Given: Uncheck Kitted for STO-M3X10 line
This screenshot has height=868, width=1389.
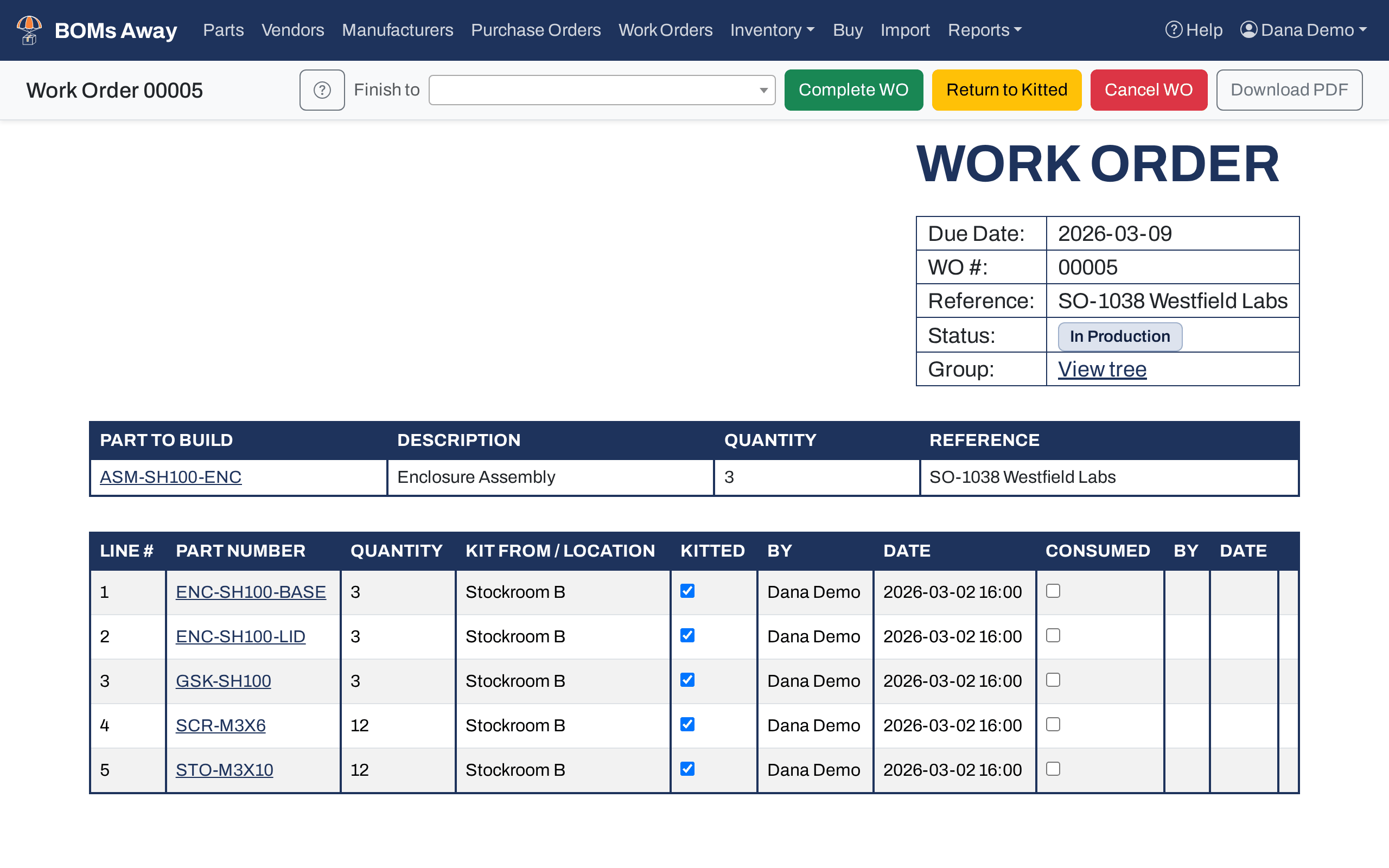Looking at the screenshot, I should coord(687,769).
